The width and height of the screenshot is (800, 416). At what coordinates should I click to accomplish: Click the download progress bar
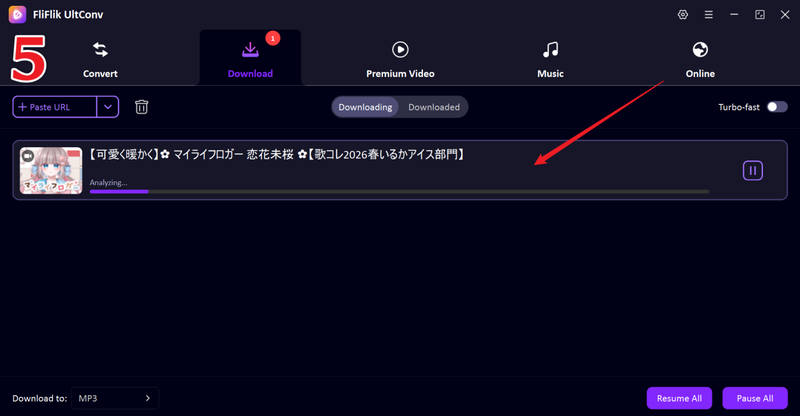click(x=399, y=191)
